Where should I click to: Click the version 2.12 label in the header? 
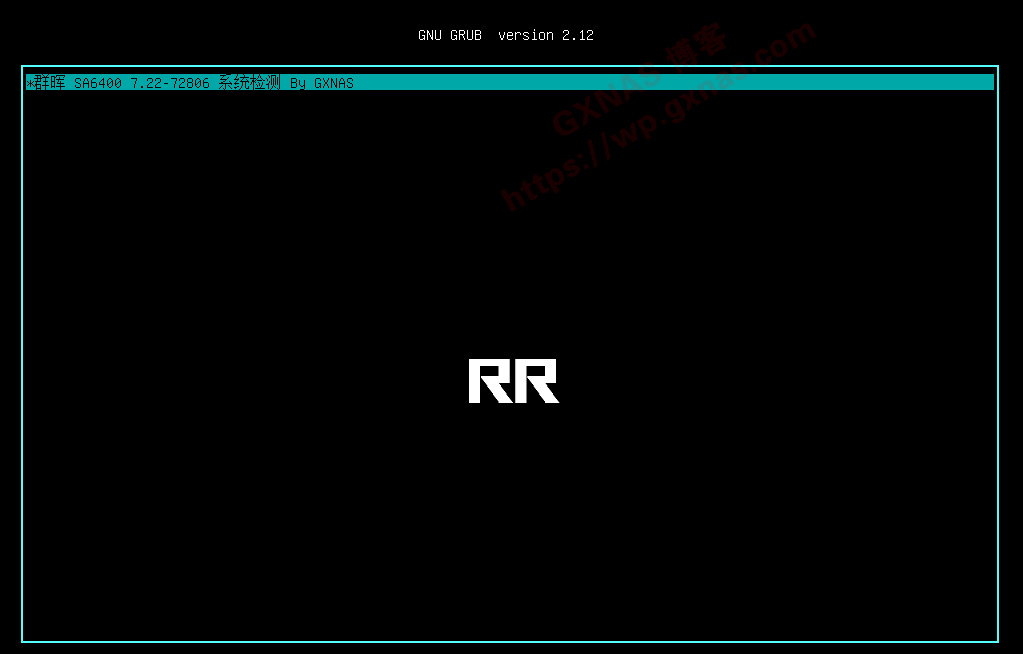(x=546, y=35)
